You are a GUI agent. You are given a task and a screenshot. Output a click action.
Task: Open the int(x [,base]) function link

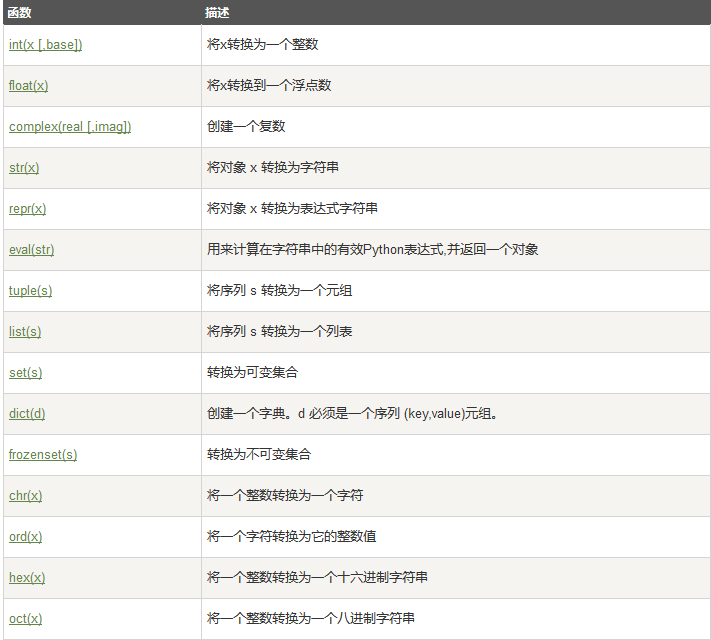(45, 45)
